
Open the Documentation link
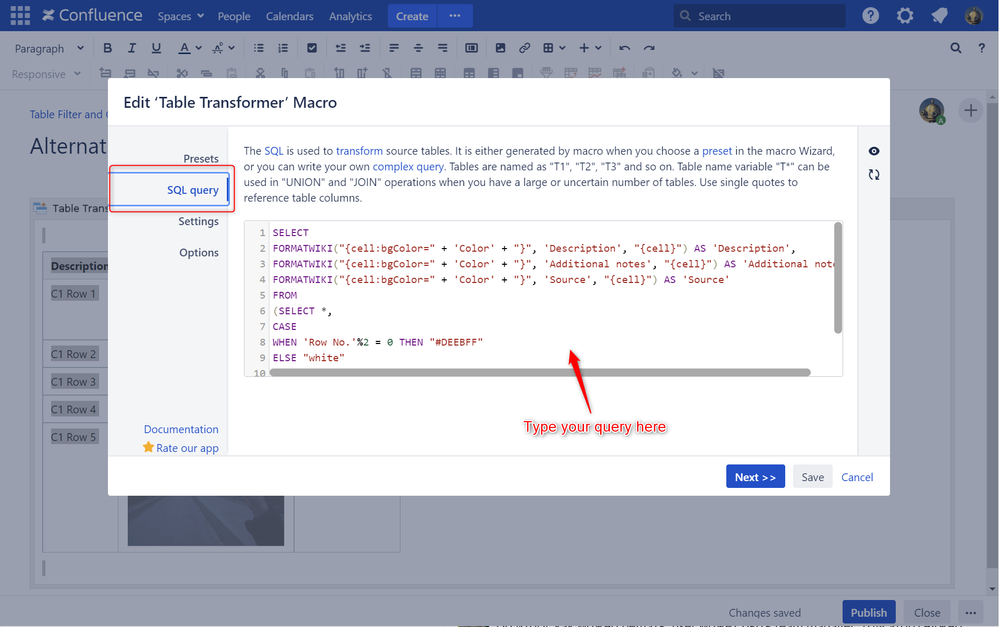click(x=181, y=429)
